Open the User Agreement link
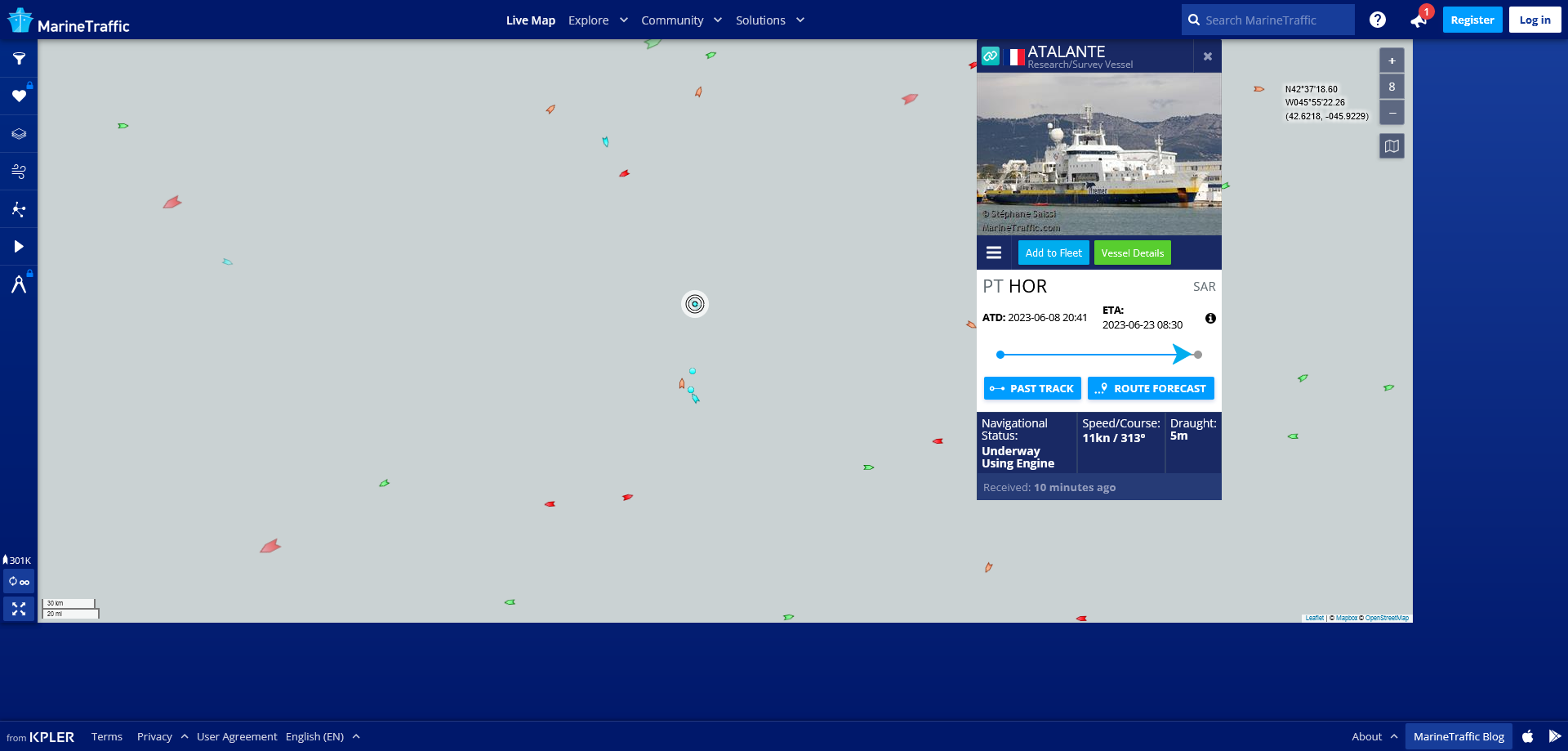 (x=237, y=736)
